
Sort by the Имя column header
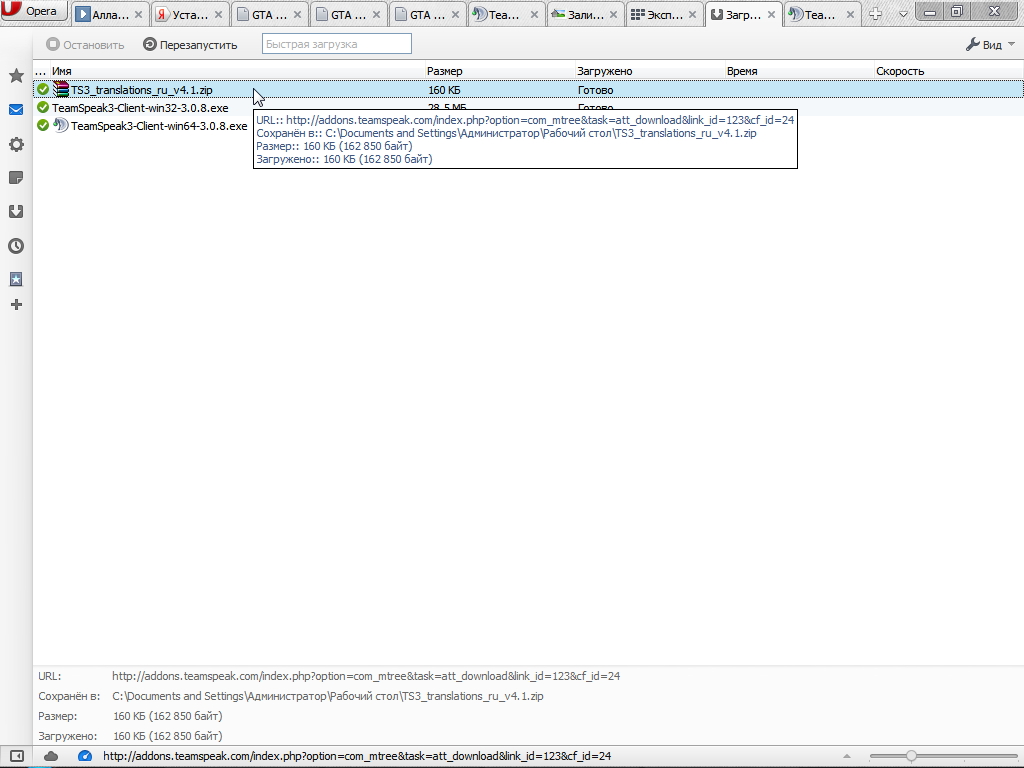pyautogui.click(x=238, y=71)
